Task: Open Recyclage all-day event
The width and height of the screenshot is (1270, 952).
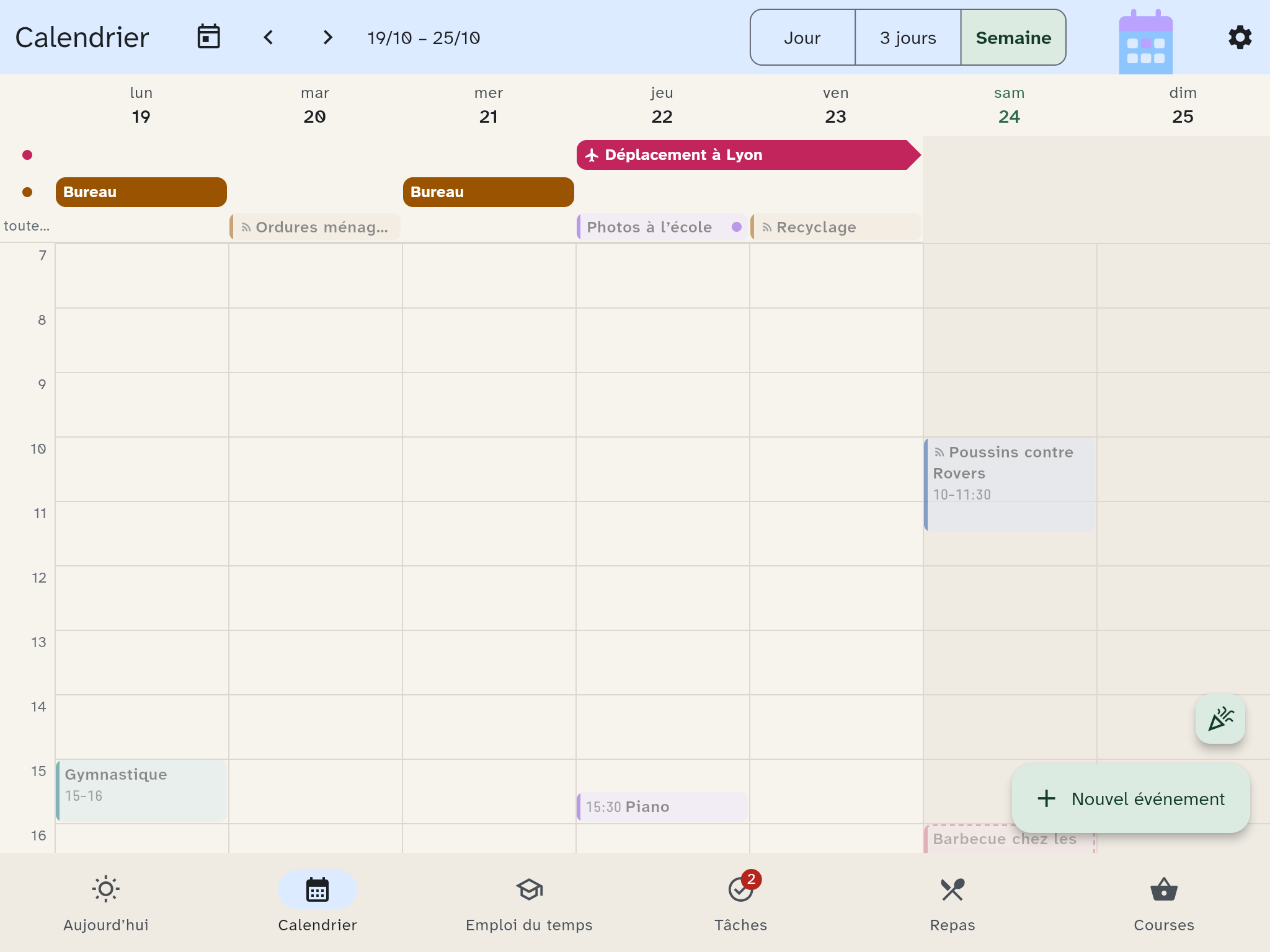Action: coord(836,227)
